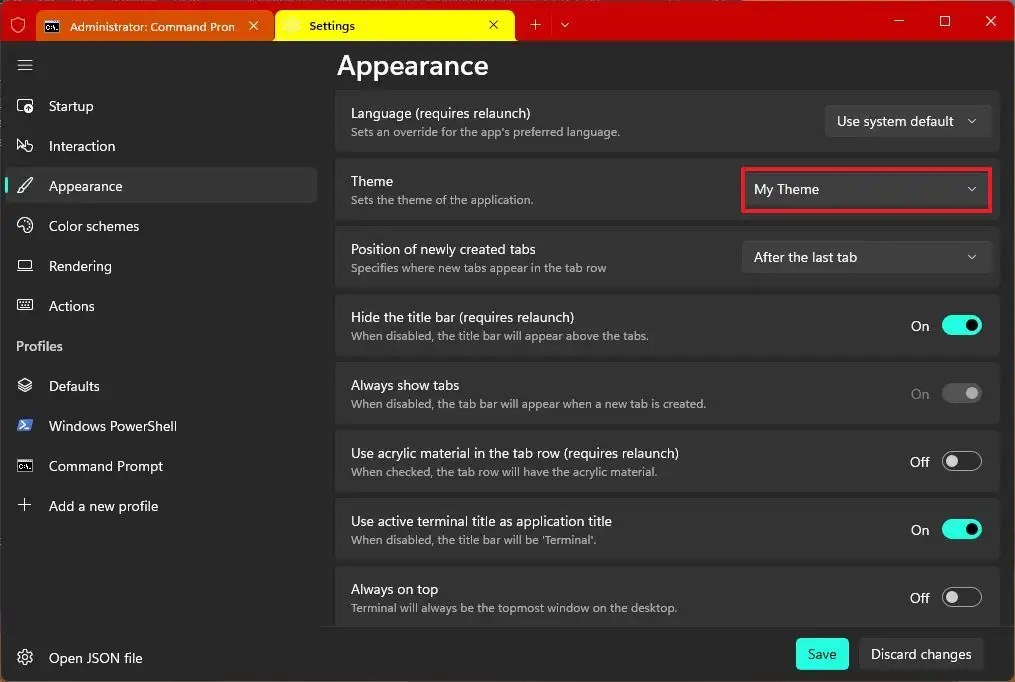The image size is (1015, 682).
Task: Open the Language override dropdown
Action: click(906, 121)
